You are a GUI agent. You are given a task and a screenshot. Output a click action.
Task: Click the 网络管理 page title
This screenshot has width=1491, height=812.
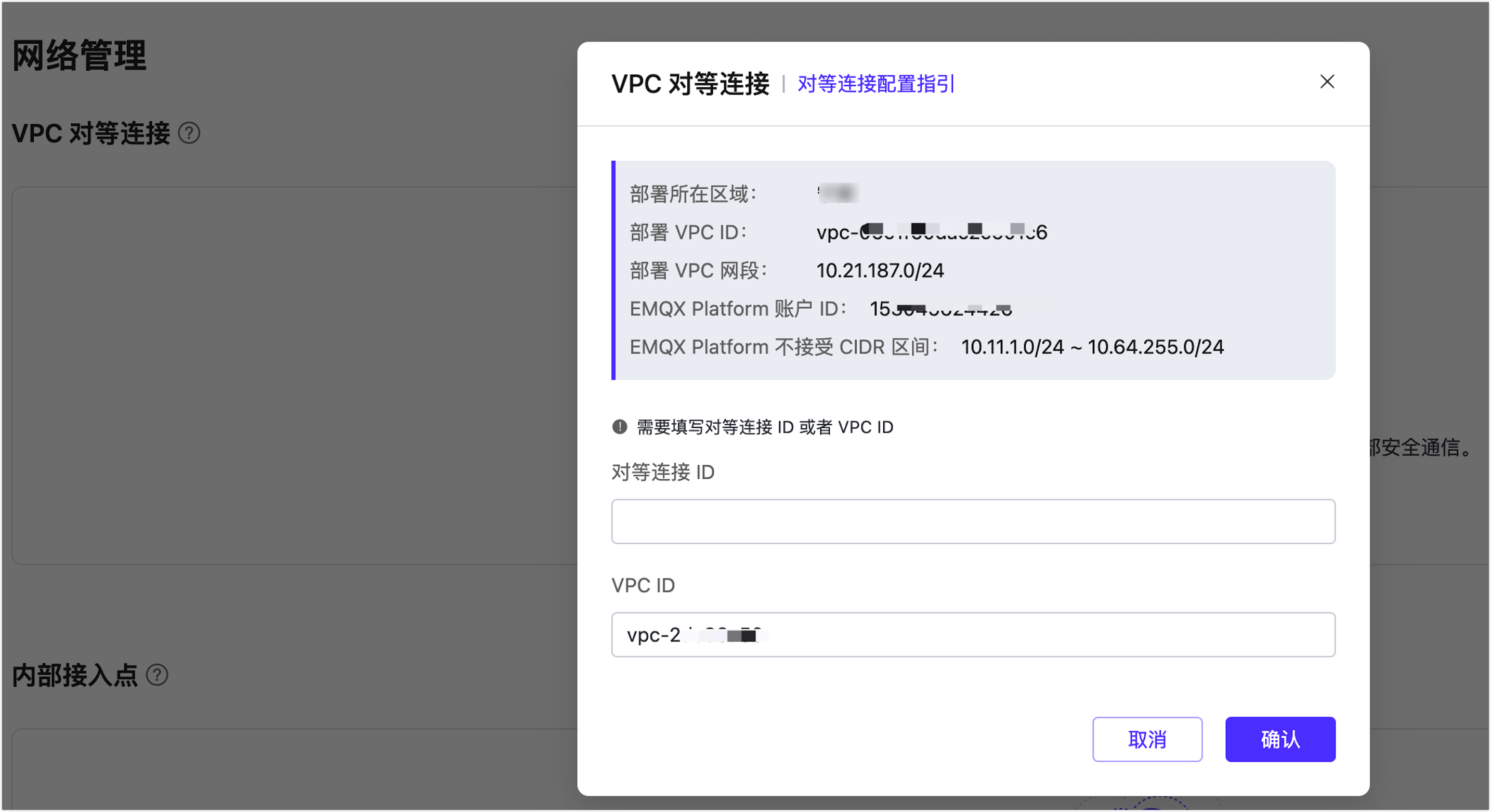tap(80, 56)
